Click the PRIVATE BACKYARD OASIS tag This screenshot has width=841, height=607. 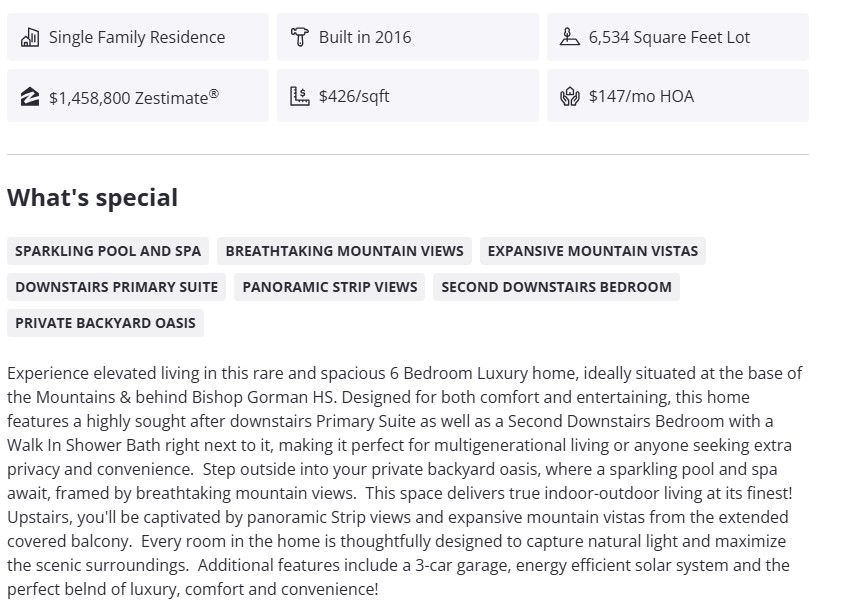pyautogui.click(x=105, y=323)
